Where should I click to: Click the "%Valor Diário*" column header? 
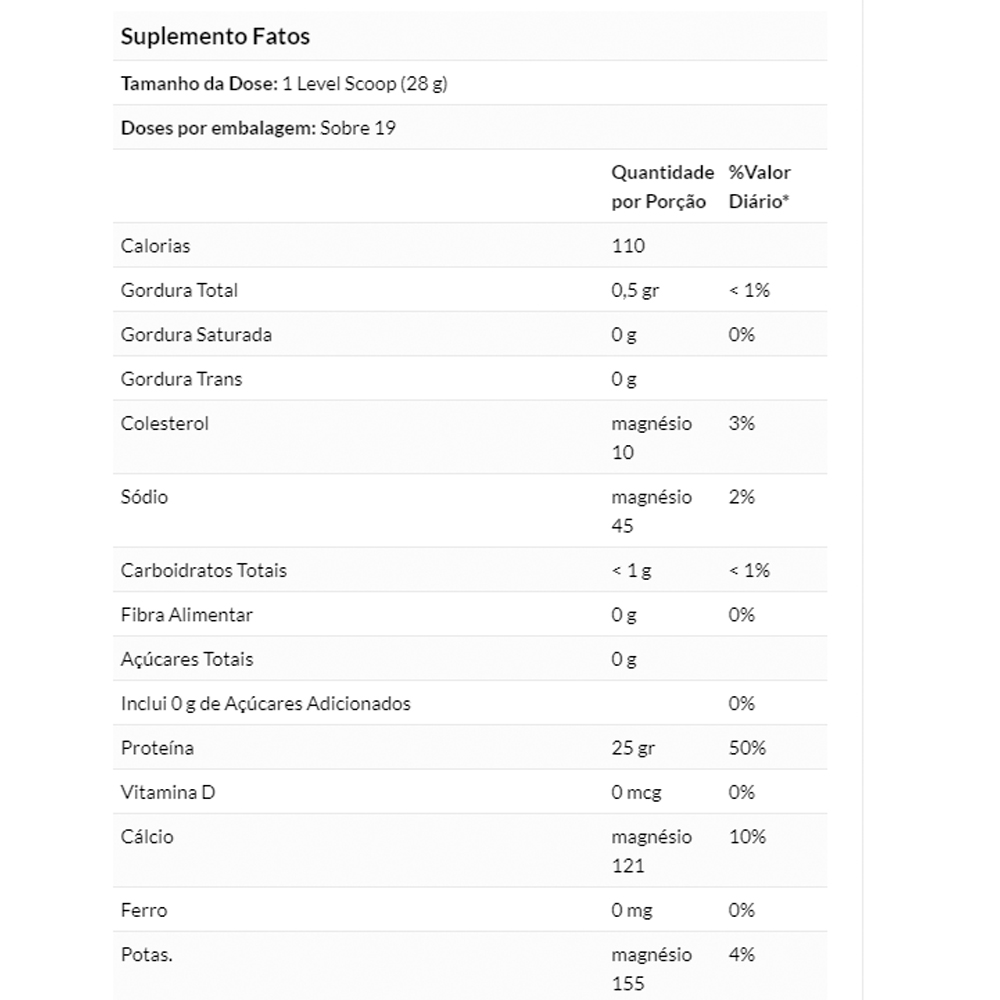click(x=759, y=187)
